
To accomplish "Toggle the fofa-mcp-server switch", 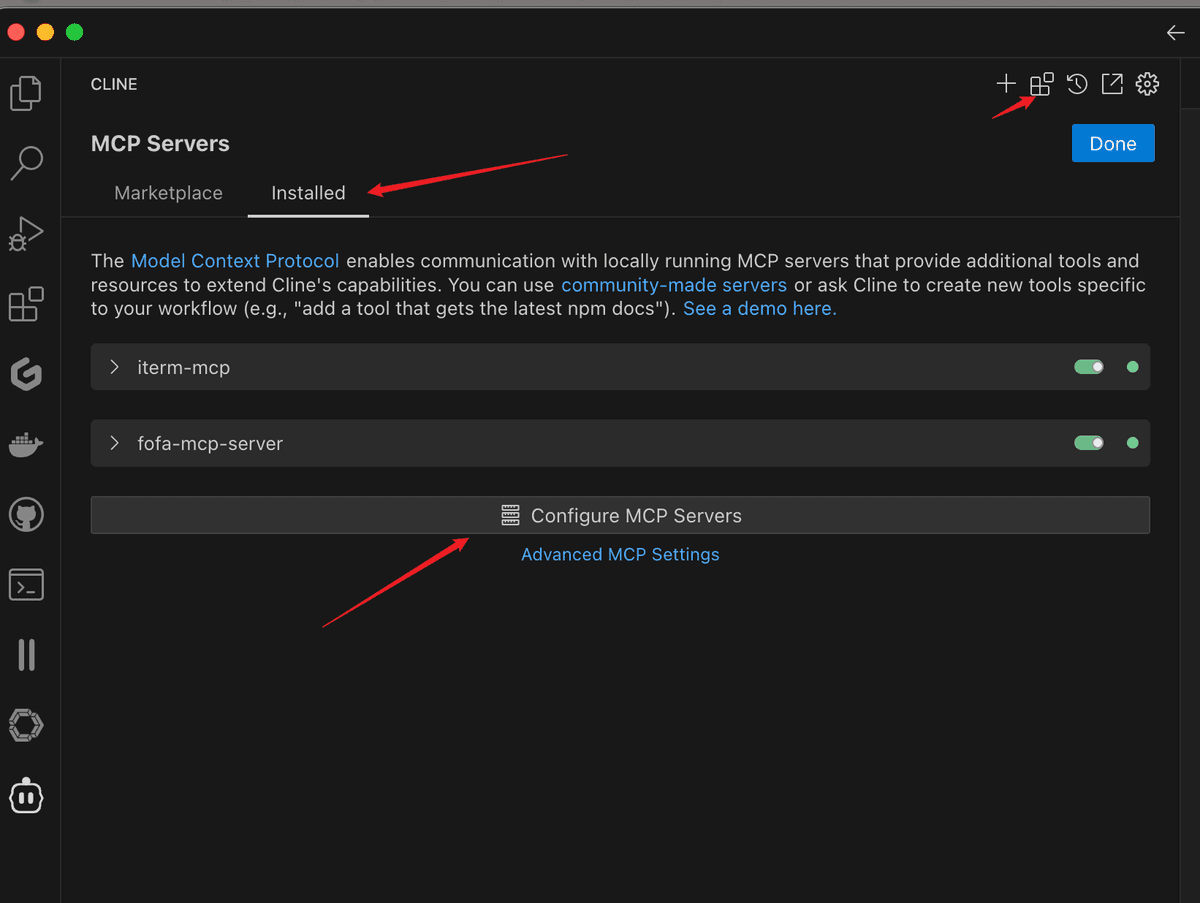I will (1089, 442).
